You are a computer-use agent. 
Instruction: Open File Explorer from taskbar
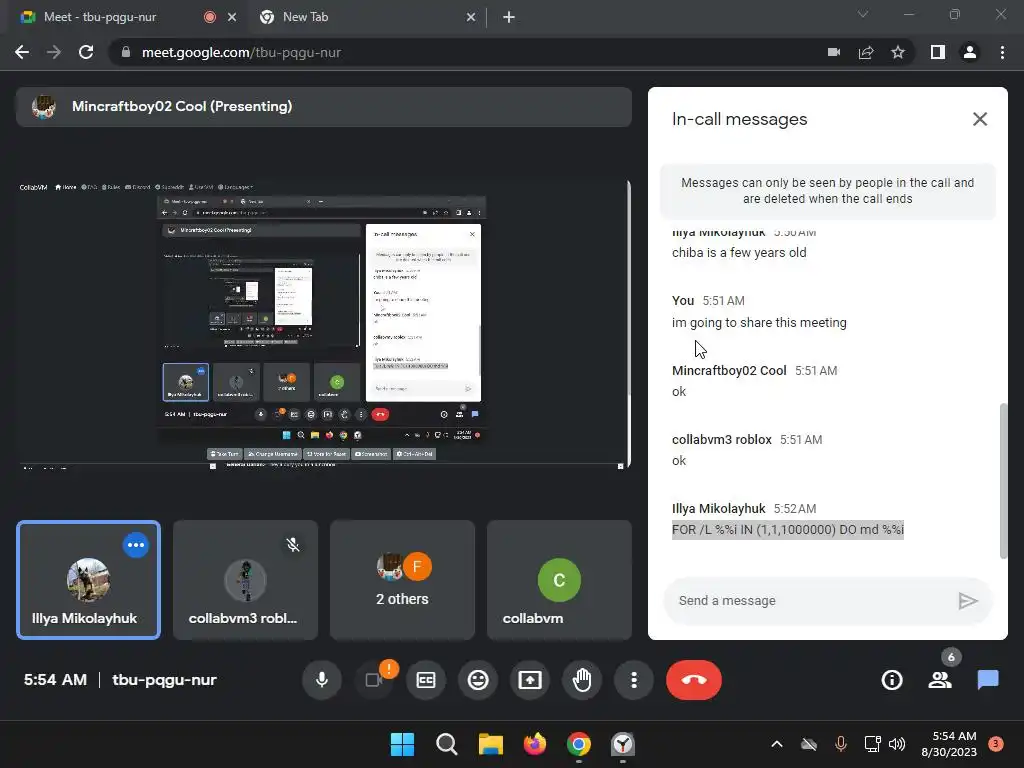coord(490,744)
